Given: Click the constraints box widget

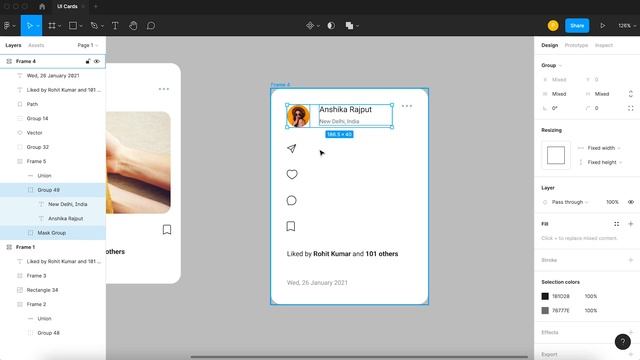Looking at the screenshot, I should [x=556, y=155].
